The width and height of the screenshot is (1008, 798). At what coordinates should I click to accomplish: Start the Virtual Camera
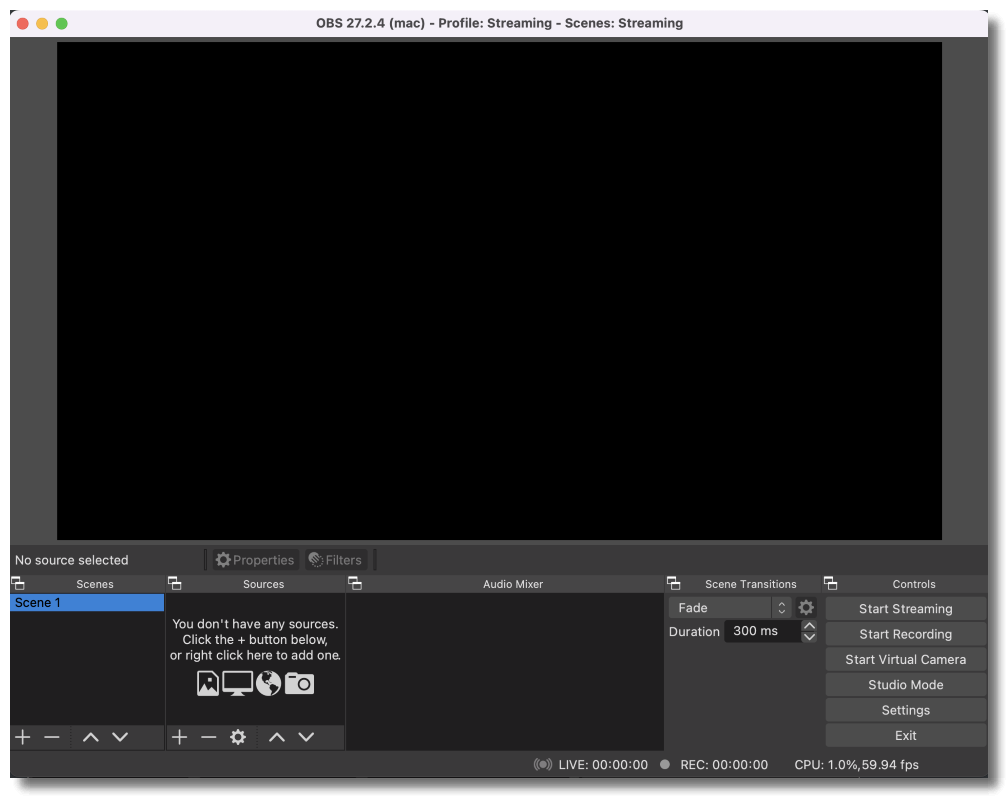tap(905, 659)
